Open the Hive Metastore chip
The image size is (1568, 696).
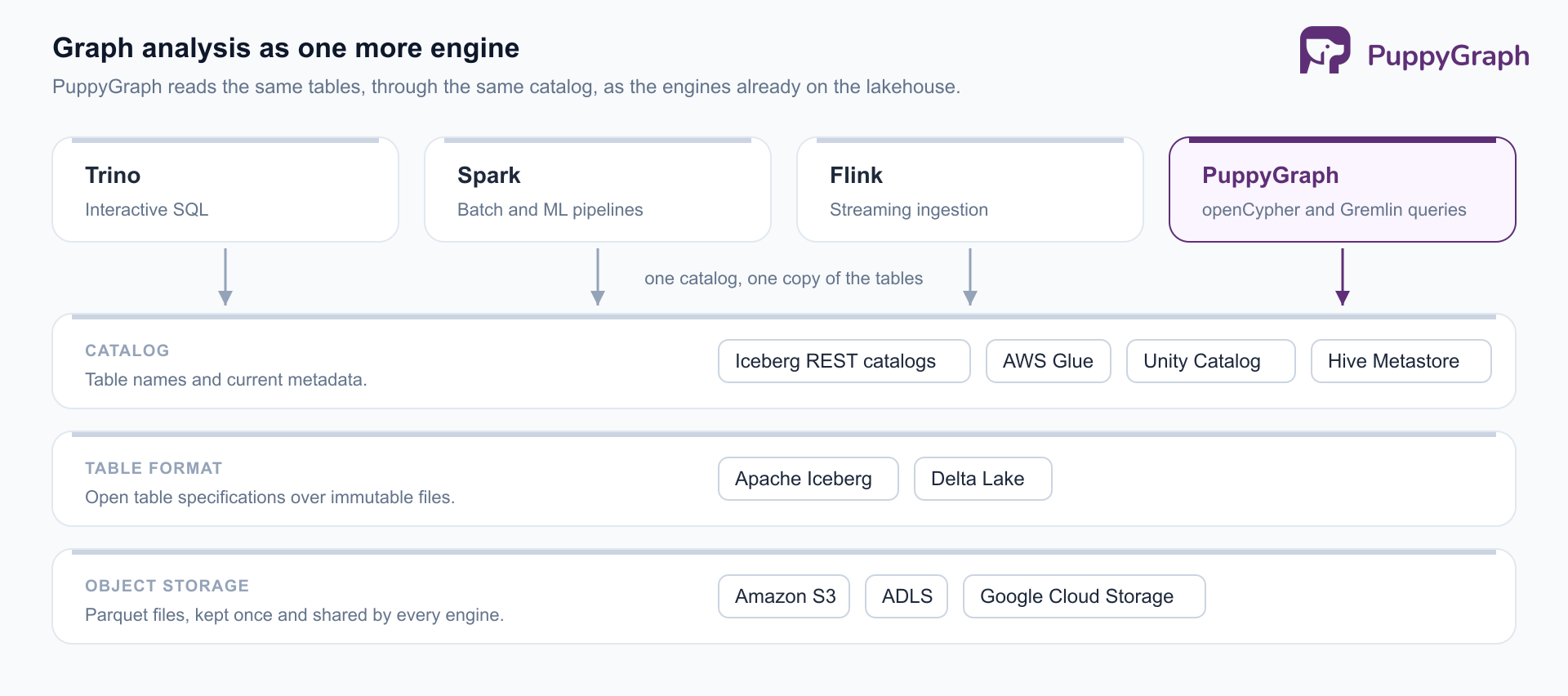pyautogui.click(x=1401, y=361)
